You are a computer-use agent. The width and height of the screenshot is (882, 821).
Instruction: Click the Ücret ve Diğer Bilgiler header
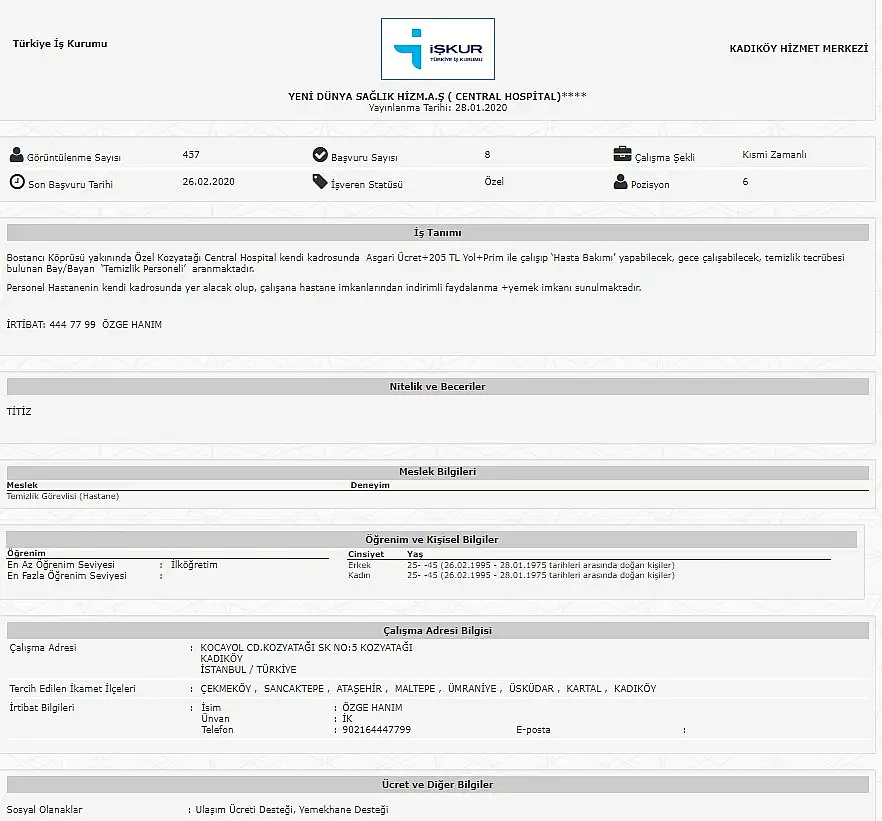tap(438, 784)
